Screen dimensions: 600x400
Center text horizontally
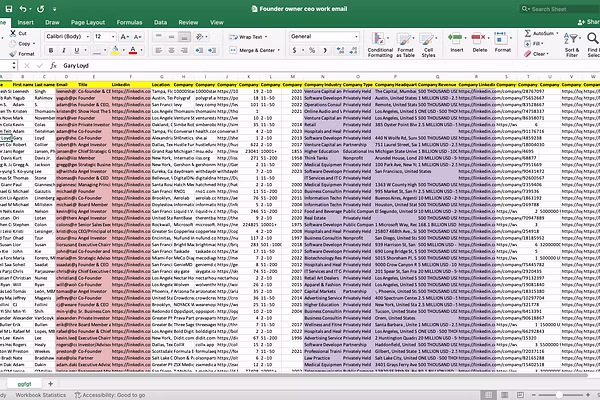[171, 50]
